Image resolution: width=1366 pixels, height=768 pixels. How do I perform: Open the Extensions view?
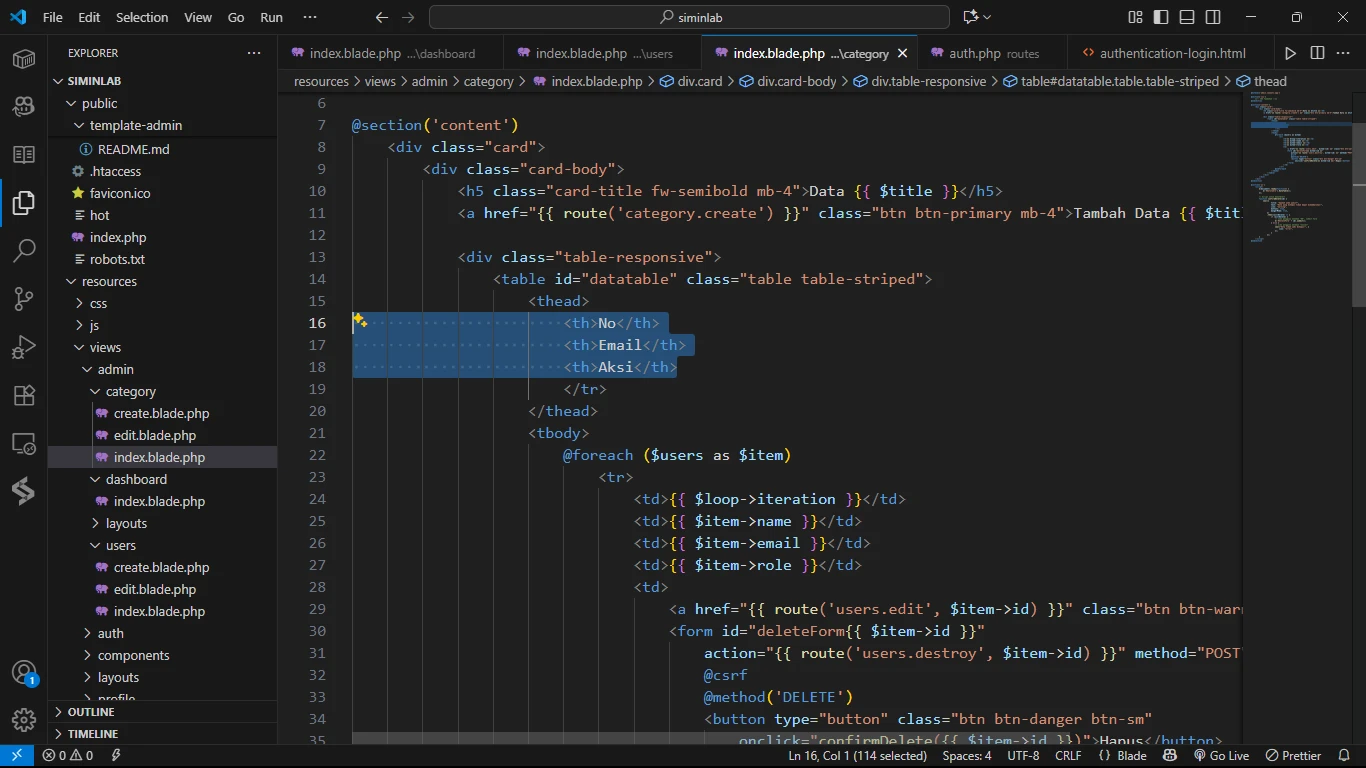[24, 395]
